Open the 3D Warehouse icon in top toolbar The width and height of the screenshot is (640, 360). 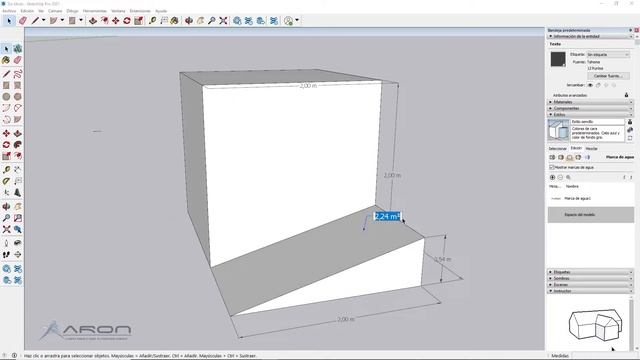(237, 20)
